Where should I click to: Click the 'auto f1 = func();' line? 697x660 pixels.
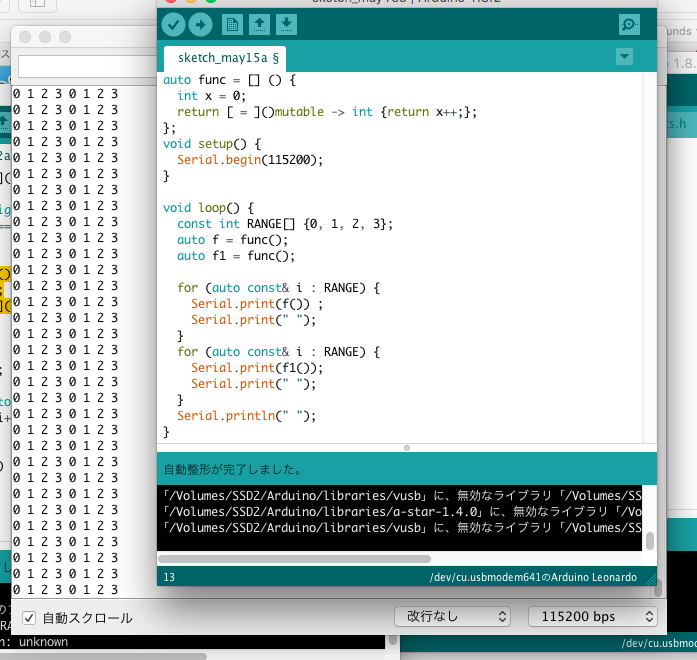236,256
